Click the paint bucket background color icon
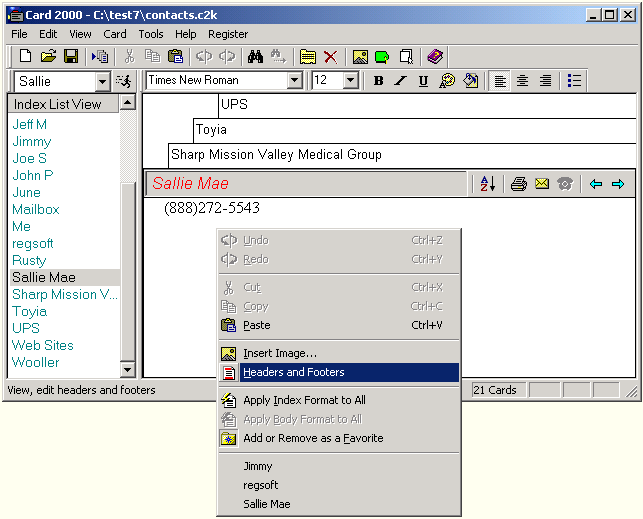 coord(471,81)
